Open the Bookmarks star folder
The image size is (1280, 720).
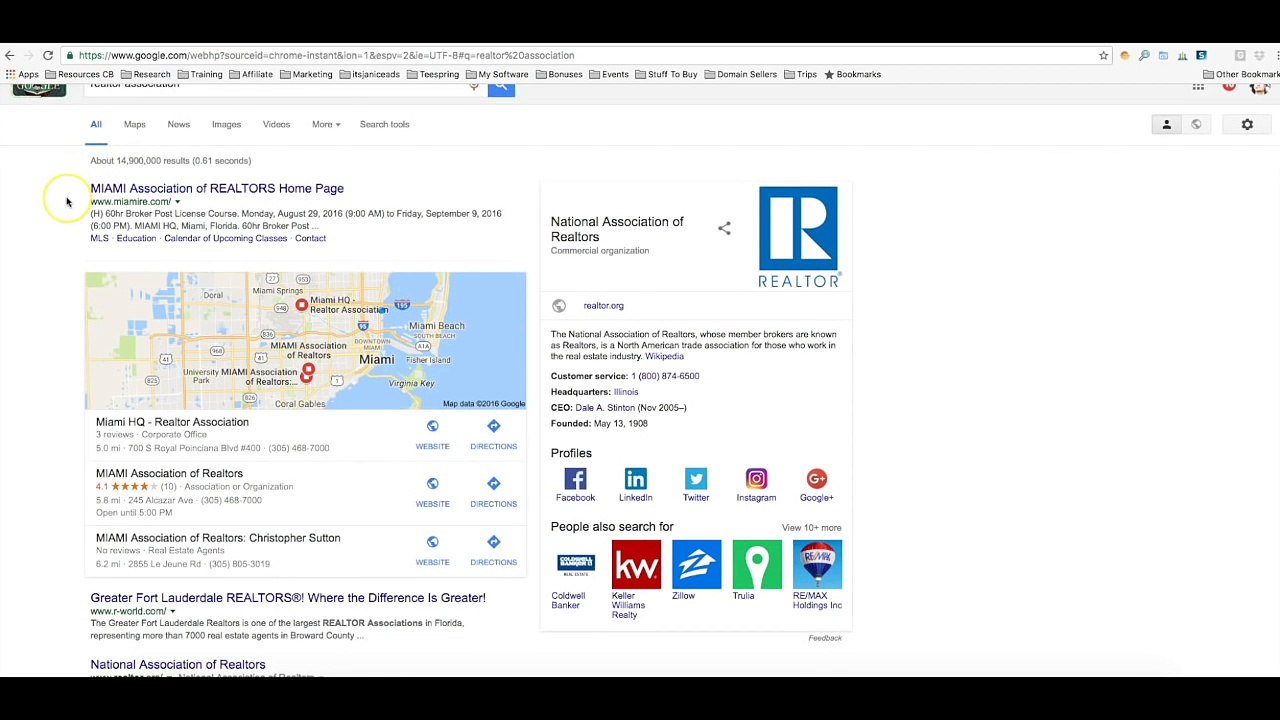tap(853, 75)
